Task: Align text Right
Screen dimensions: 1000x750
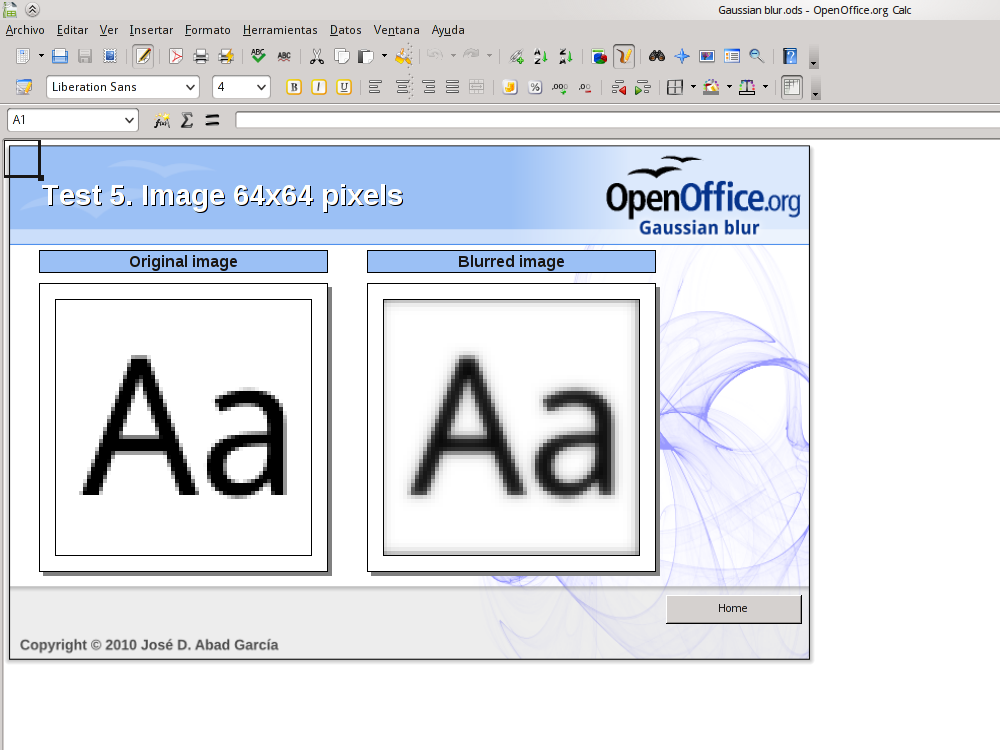Action: 429,87
